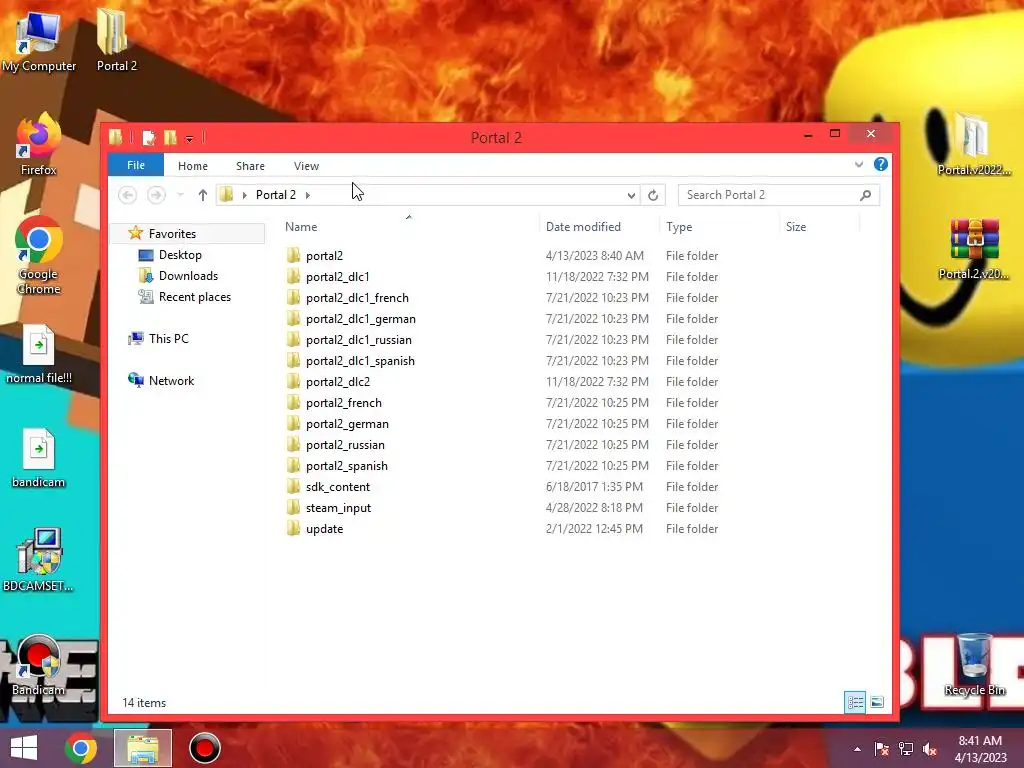1024x768 pixels.
Task: Expand breadcrumb arrow before Portal 2
Action: point(244,195)
